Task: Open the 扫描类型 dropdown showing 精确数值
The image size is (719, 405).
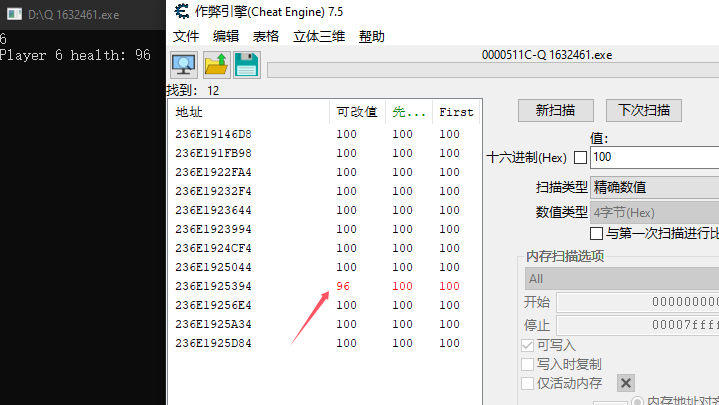Action: click(x=654, y=187)
